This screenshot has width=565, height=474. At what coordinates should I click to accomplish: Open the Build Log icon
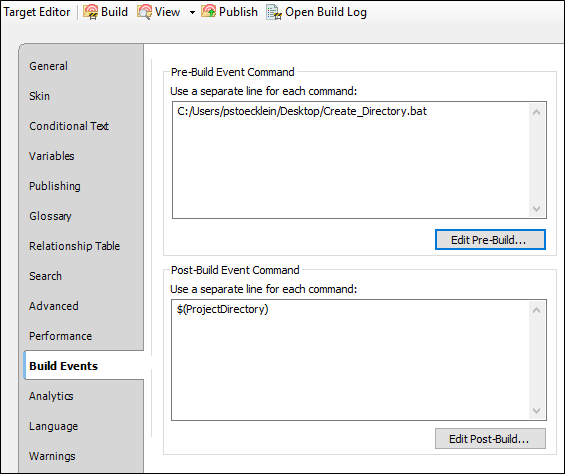click(x=274, y=12)
